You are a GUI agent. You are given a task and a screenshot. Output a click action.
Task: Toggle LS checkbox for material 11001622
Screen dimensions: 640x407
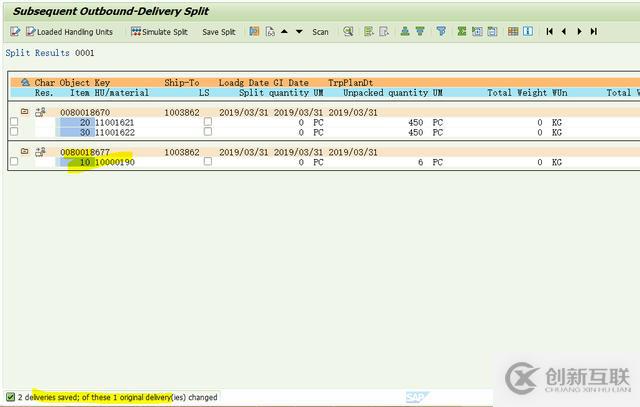click(x=208, y=131)
